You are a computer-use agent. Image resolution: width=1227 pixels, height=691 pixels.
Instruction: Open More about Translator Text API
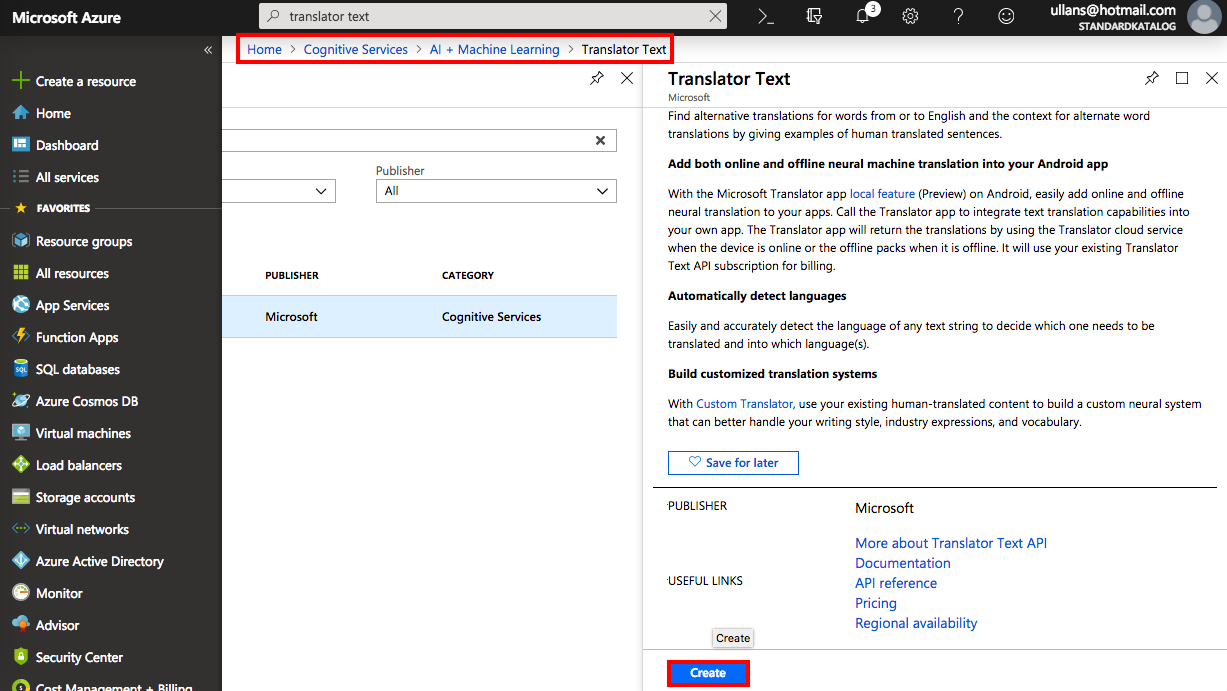coord(951,543)
